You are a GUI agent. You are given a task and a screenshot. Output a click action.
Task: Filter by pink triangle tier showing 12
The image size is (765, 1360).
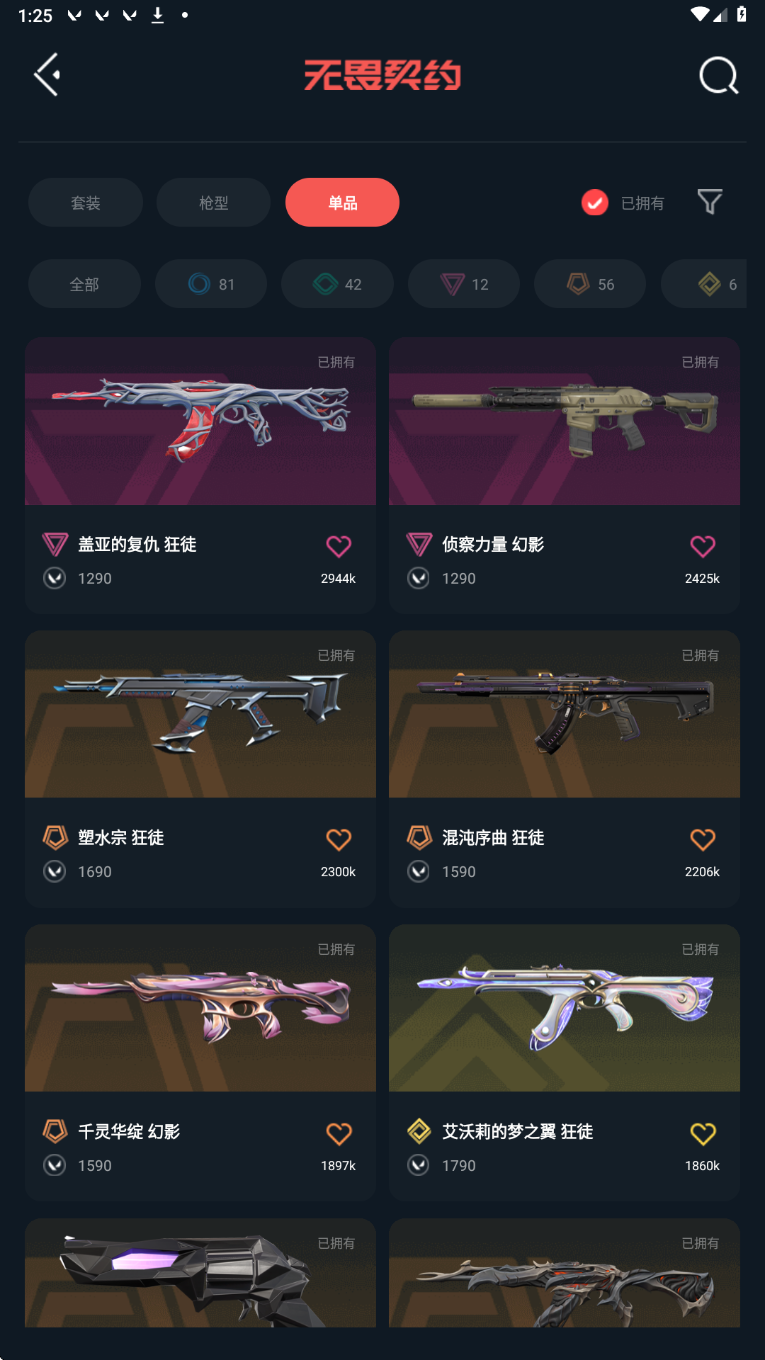point(464,284)
